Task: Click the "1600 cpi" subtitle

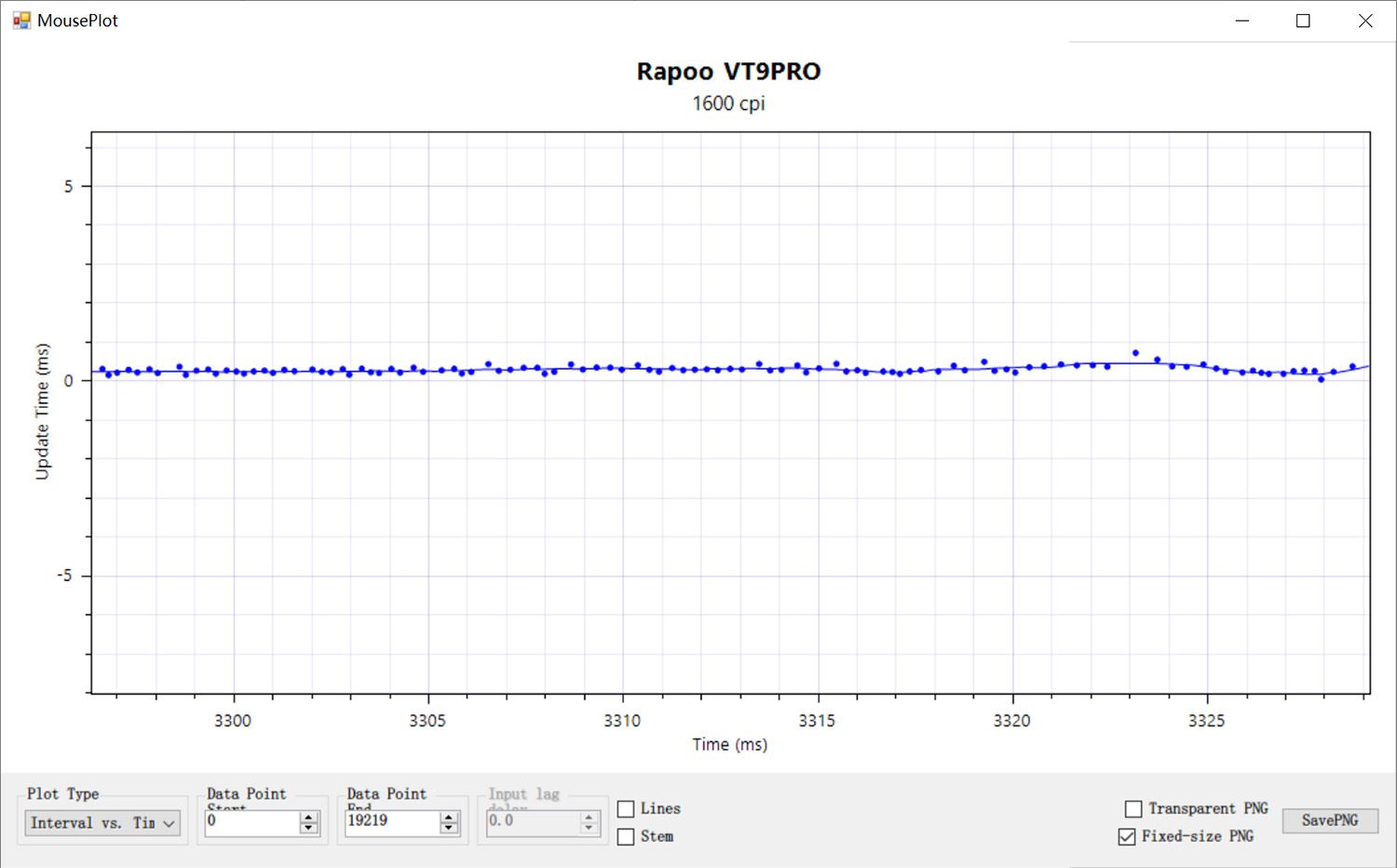Action: click(x=728, y=103)
